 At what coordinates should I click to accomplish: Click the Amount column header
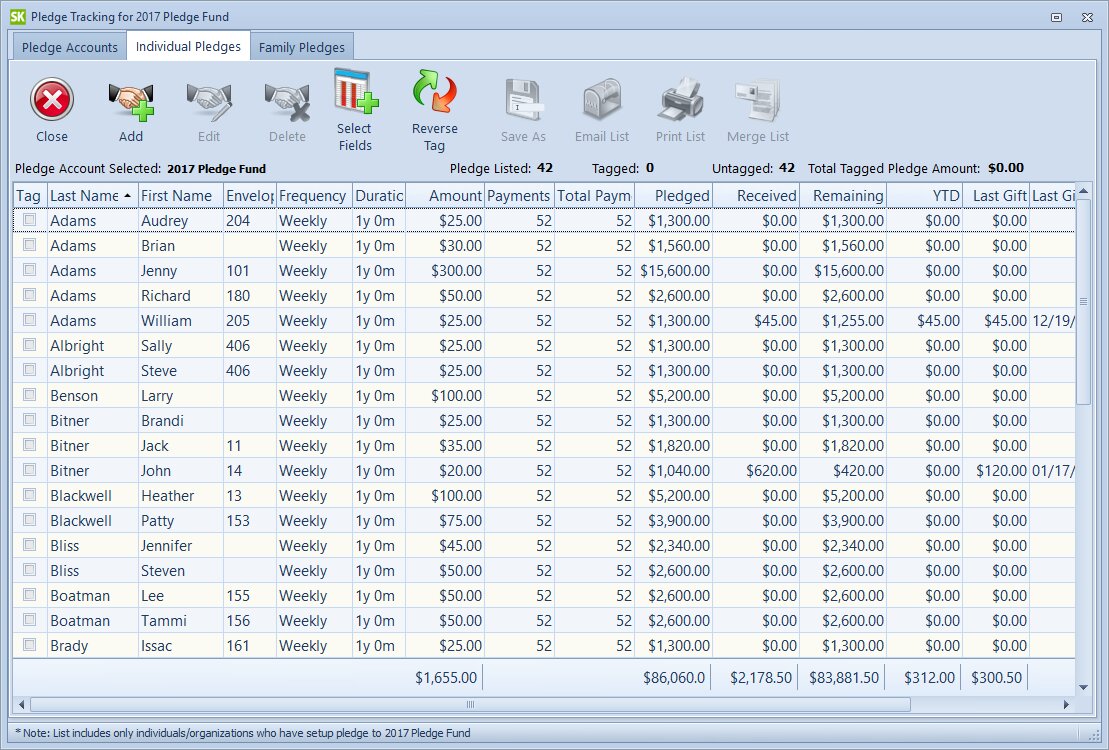pos(445,195)
